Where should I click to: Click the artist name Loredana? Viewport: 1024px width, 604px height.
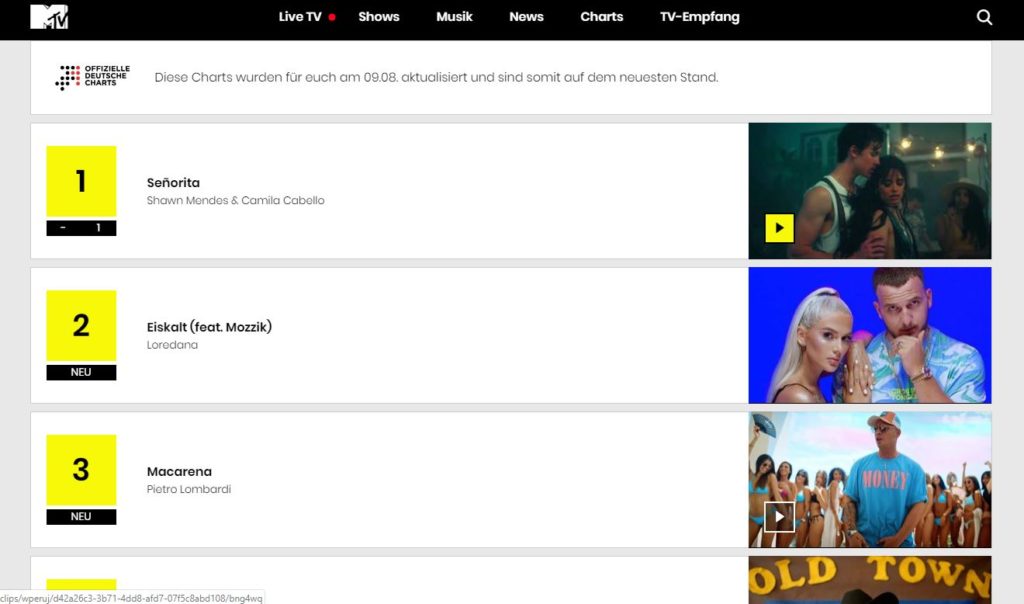tap(172, 345)
